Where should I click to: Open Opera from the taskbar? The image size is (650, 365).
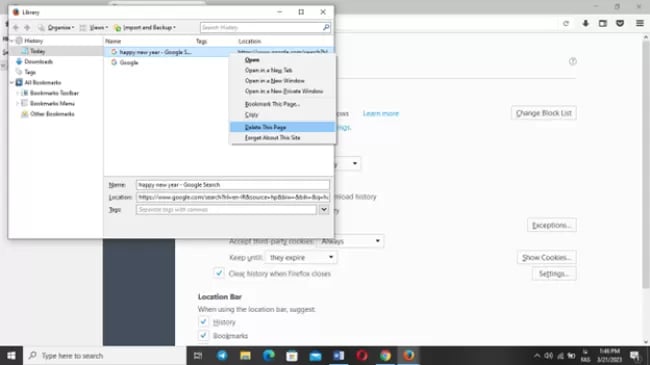click(x=362, y=355)
